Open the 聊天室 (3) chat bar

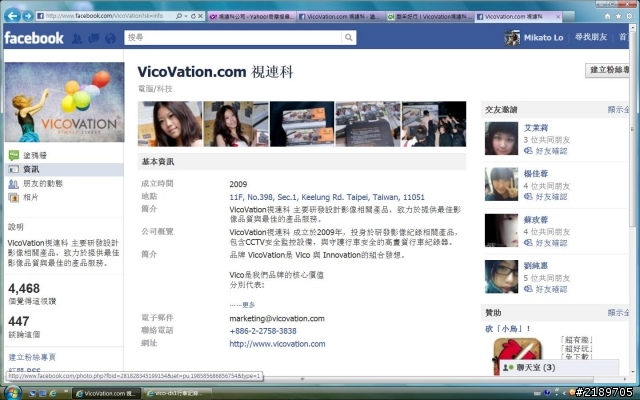[559, 367]
